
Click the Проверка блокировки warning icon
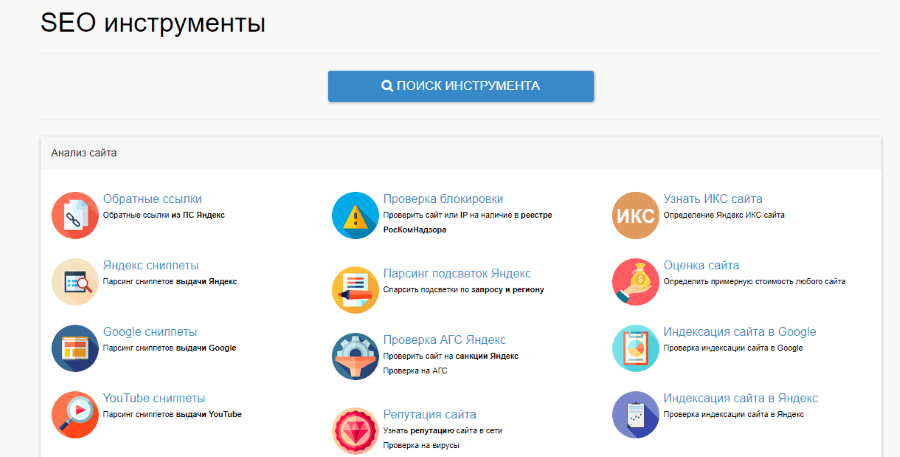(x=355, y=215)
